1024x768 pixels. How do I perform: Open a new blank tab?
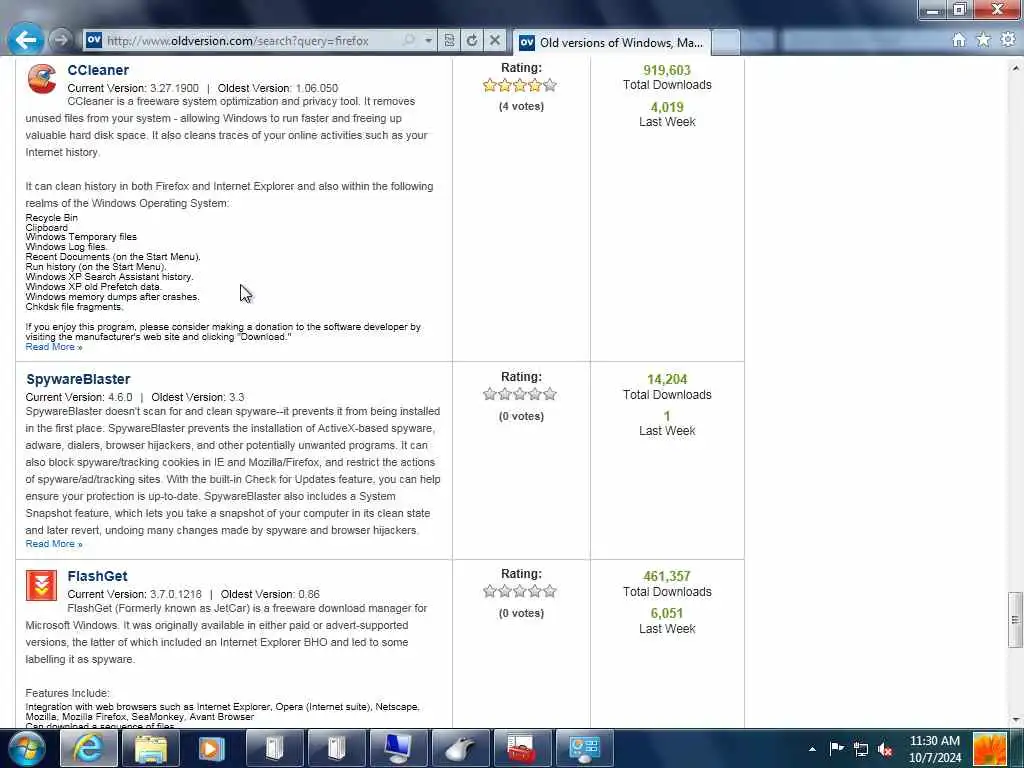tap(726, 42)
